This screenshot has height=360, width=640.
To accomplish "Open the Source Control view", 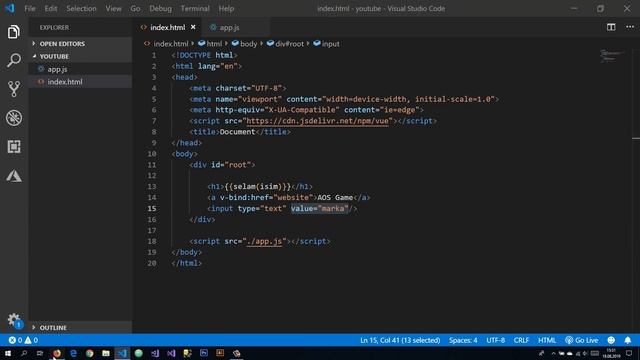I will click(x=13, y=89).
